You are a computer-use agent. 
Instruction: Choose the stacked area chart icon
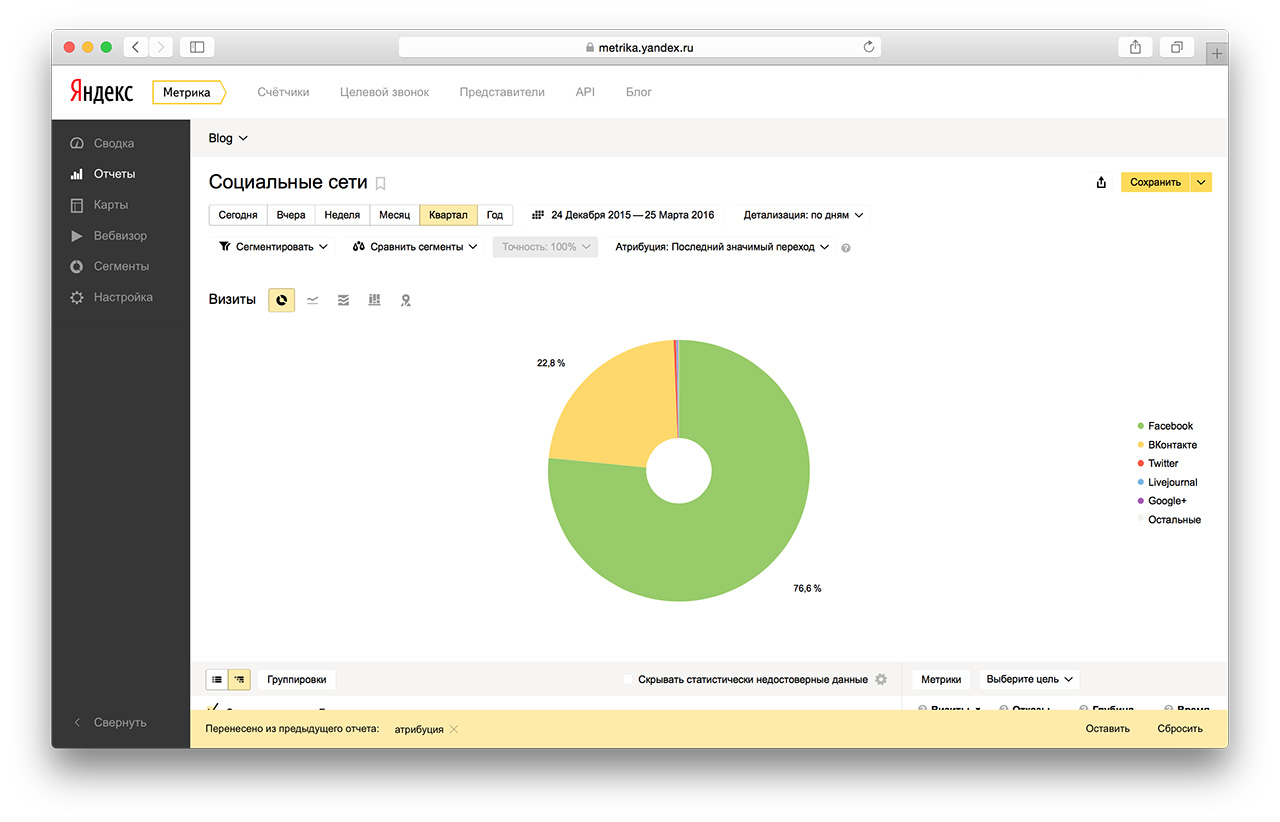coord(344,300)
